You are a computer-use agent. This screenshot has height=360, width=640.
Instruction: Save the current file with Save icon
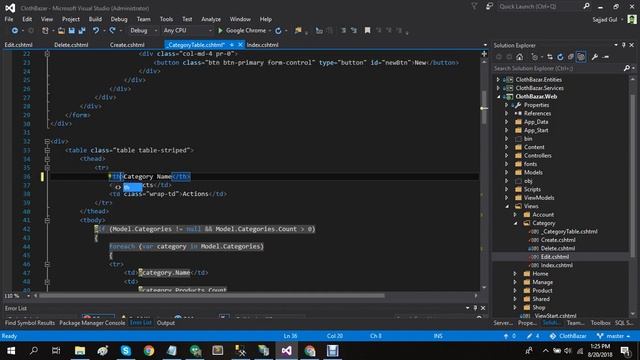[71, 31]
